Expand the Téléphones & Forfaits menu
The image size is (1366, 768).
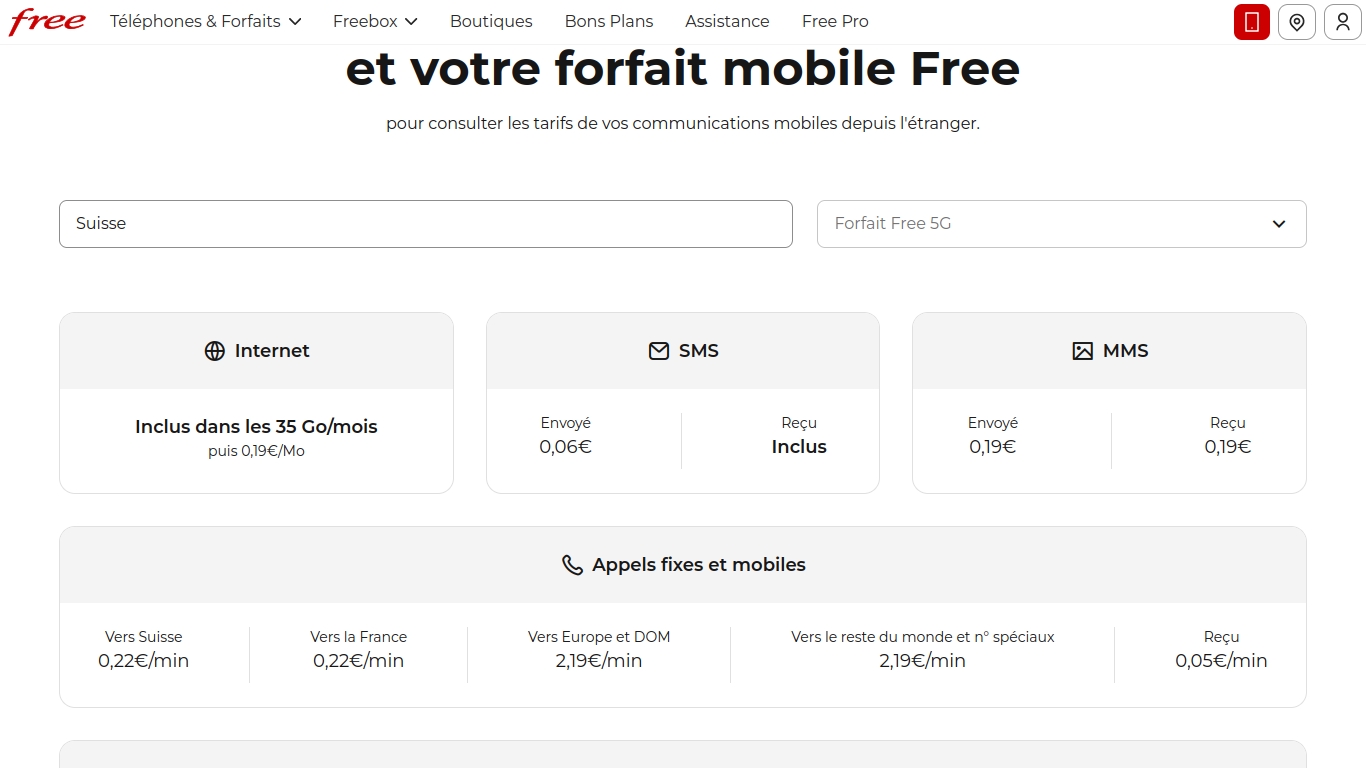[x=205, y=21]
